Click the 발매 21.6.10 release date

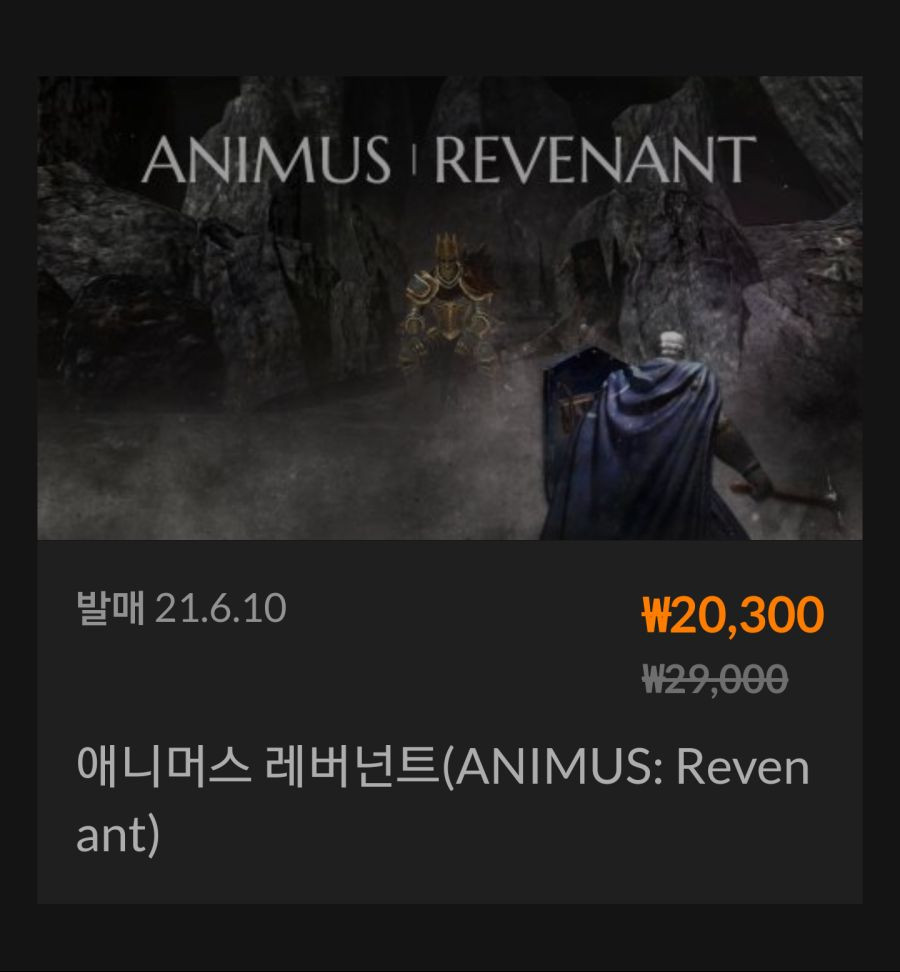click(182, 608)
